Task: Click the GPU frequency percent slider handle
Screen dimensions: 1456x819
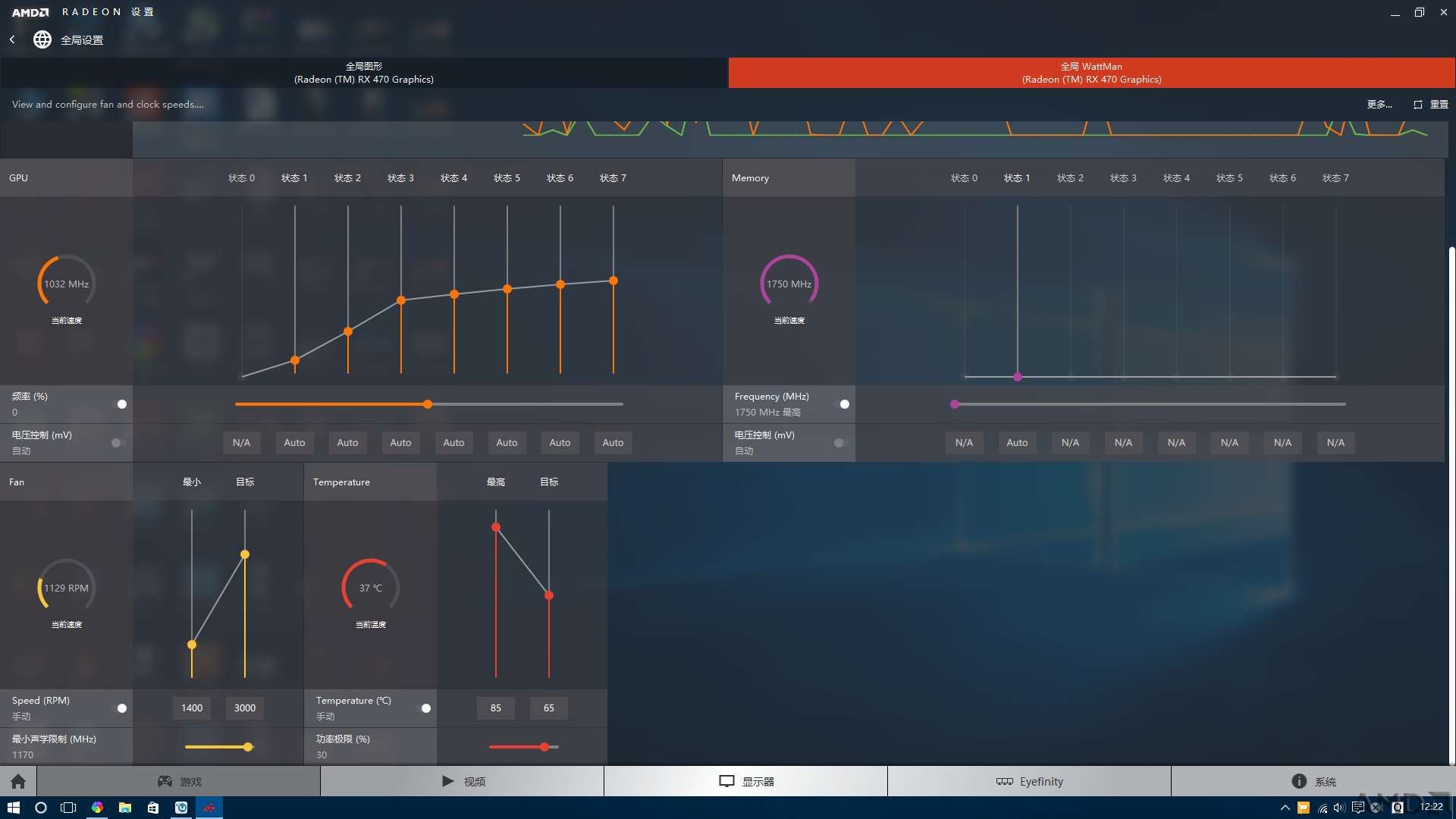Action: 428,404
